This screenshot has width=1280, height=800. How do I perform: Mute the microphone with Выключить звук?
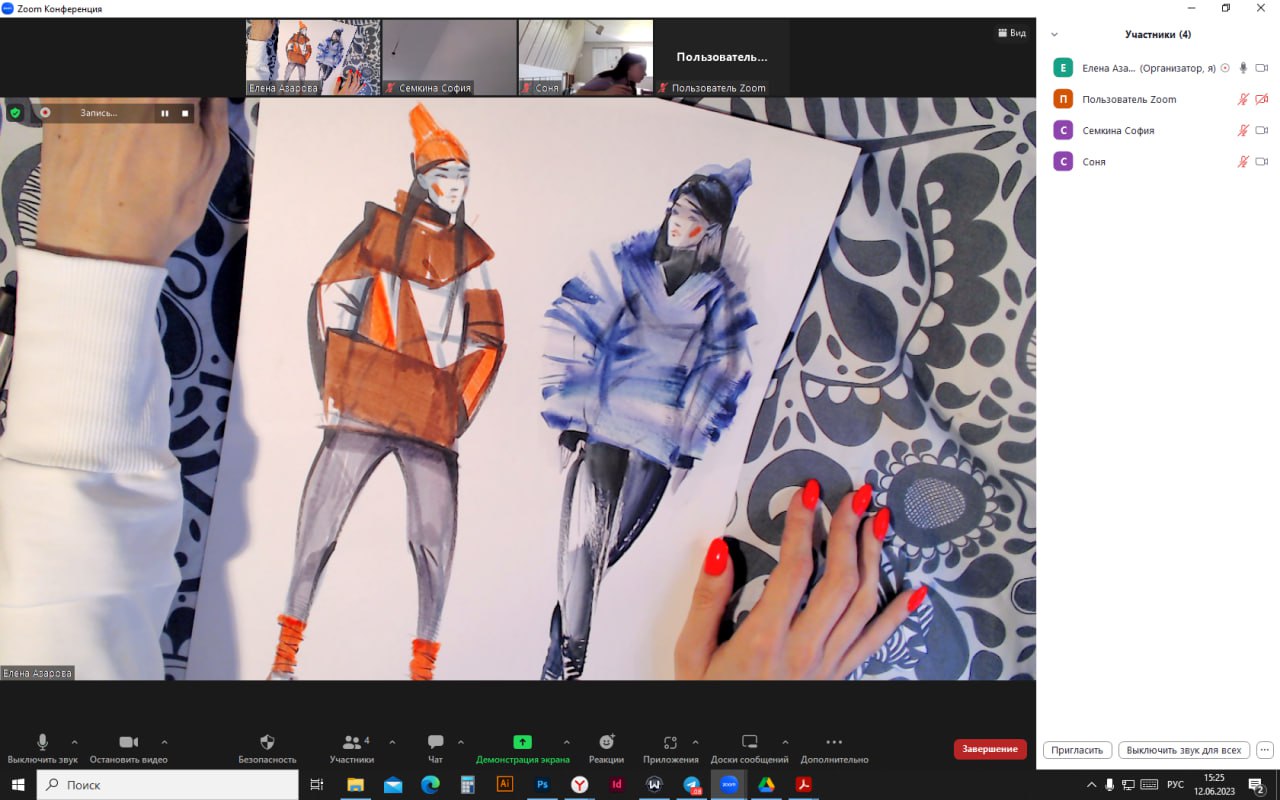(42, 749)
